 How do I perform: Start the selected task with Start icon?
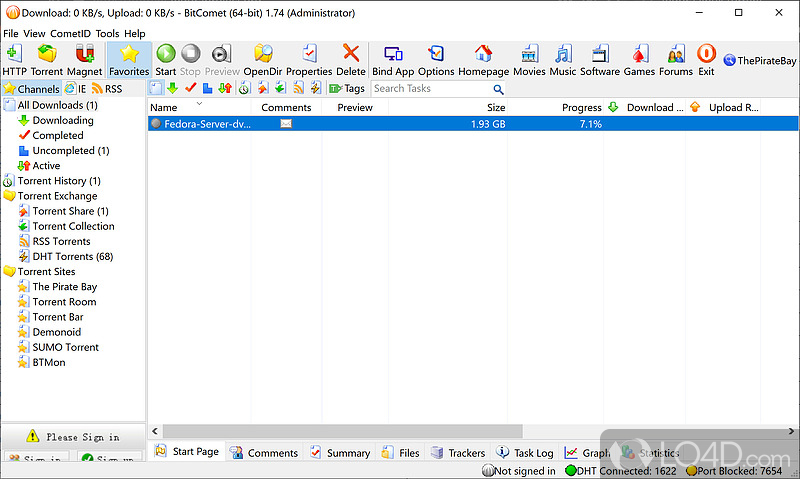[x=165, y=59]
